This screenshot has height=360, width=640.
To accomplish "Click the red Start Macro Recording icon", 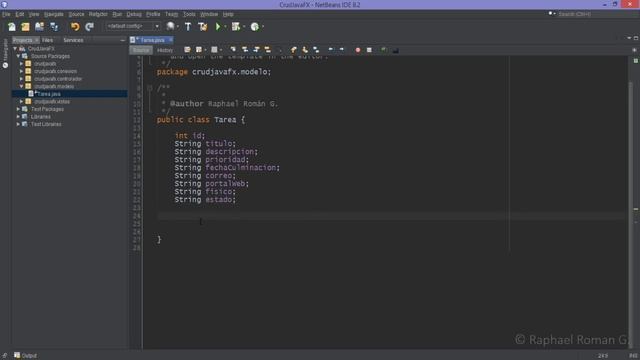I will coord(358,50).
